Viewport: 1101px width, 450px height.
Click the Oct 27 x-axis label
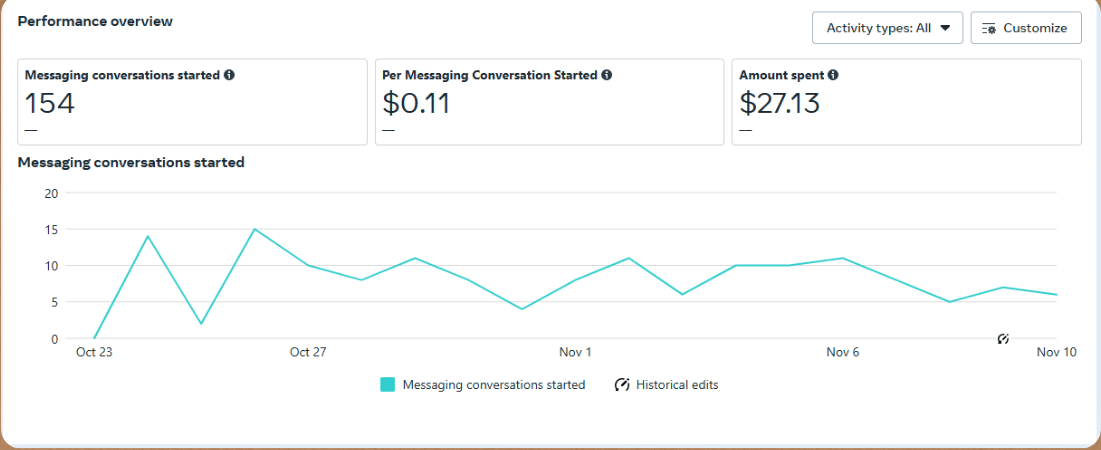pos(308,352)
